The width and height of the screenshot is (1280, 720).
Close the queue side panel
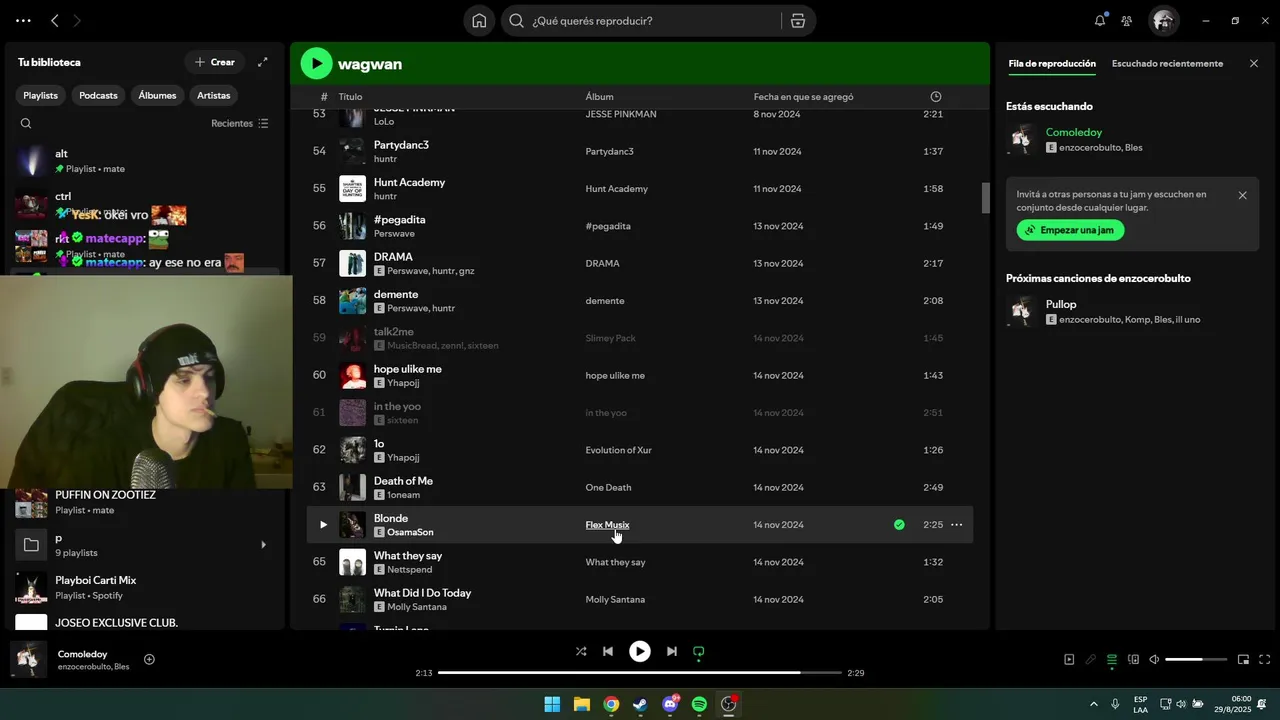coord(1254,63)
